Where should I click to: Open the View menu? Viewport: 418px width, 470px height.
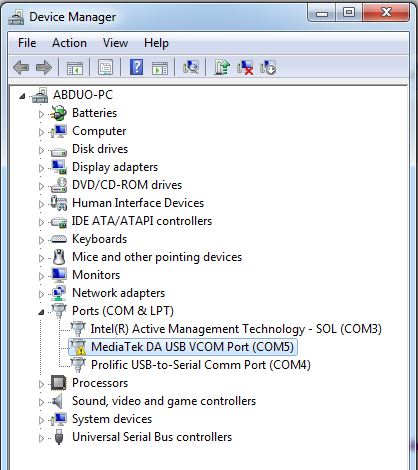click(x=115, y=43)
